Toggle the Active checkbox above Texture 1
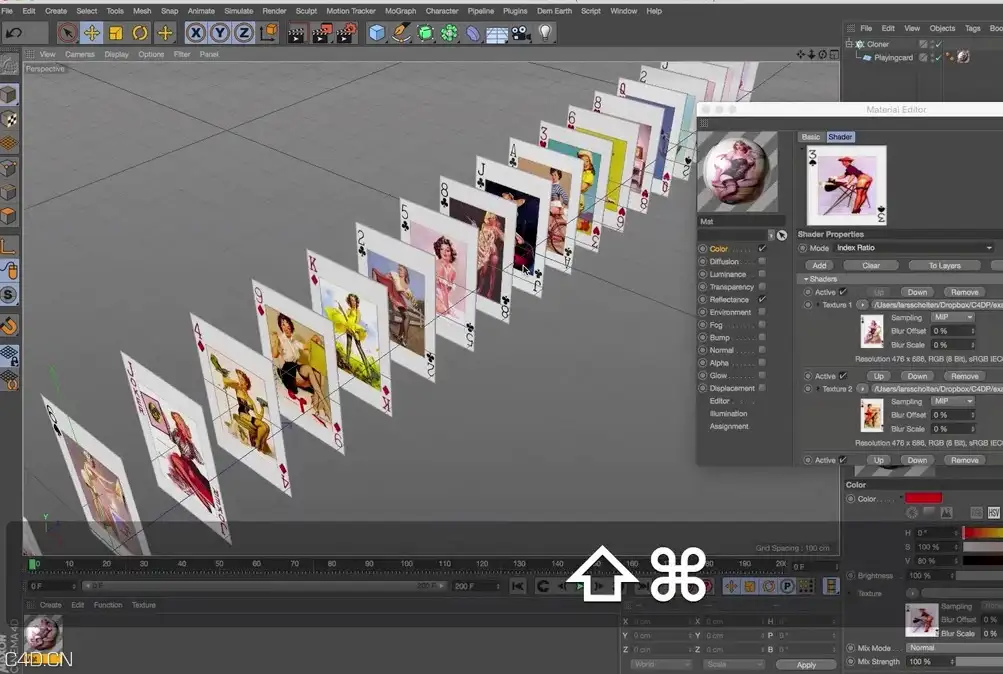 tap(843, 292)
